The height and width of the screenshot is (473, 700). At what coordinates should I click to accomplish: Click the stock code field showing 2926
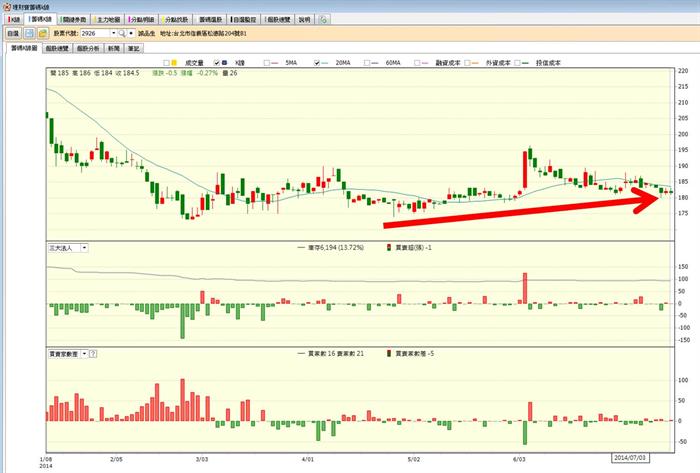[95, 33]
